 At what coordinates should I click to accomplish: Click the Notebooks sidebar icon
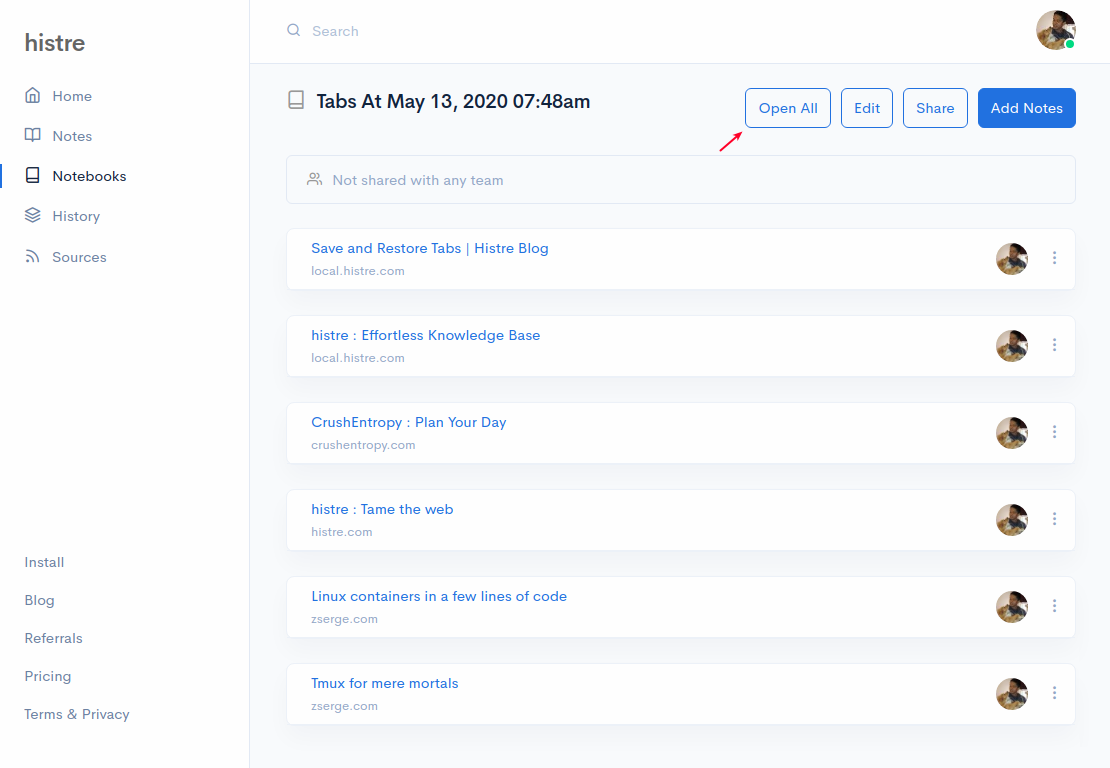pos(33,176)
